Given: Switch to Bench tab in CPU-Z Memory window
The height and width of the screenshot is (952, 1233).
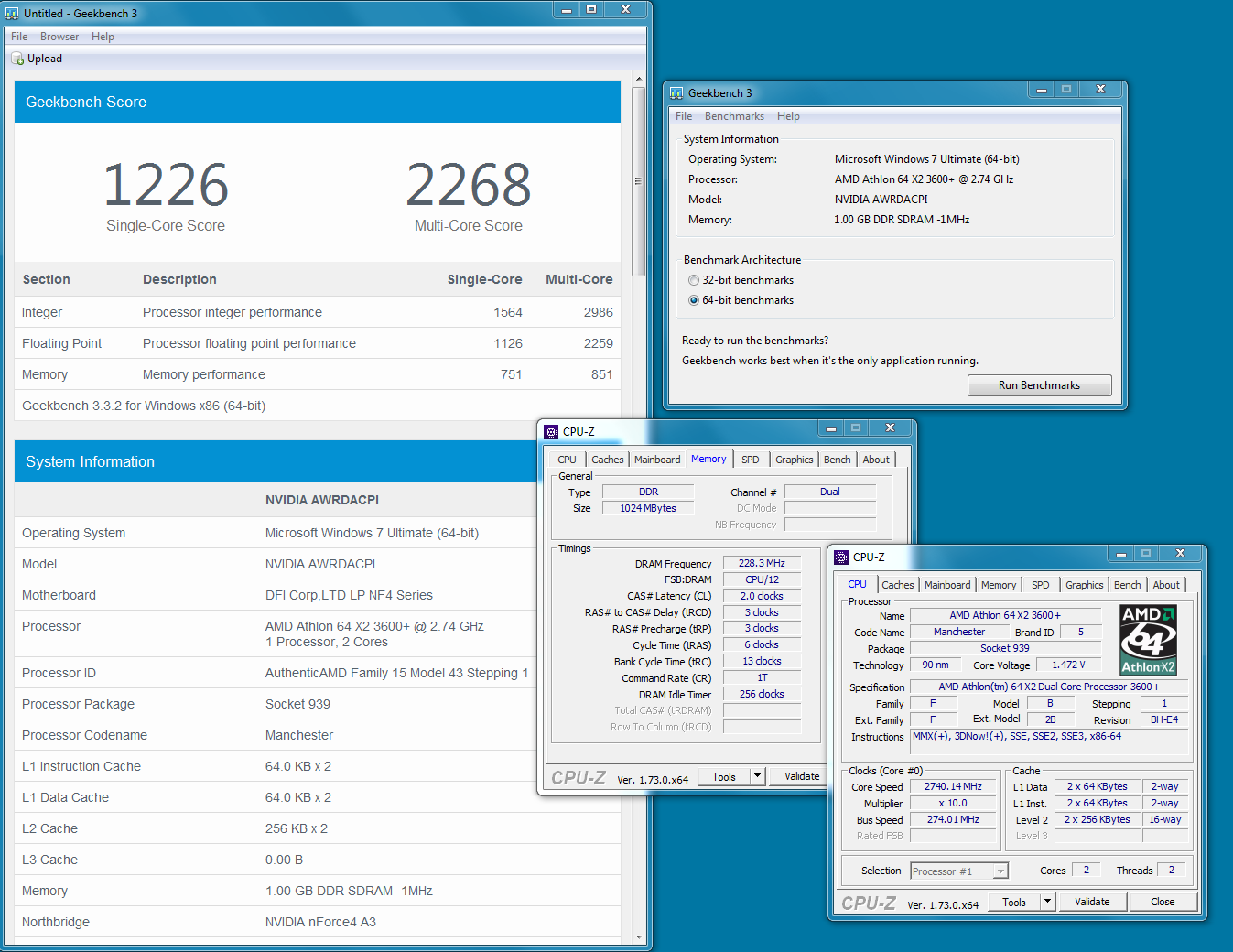Looking at the screenshot, I should 837,460.
